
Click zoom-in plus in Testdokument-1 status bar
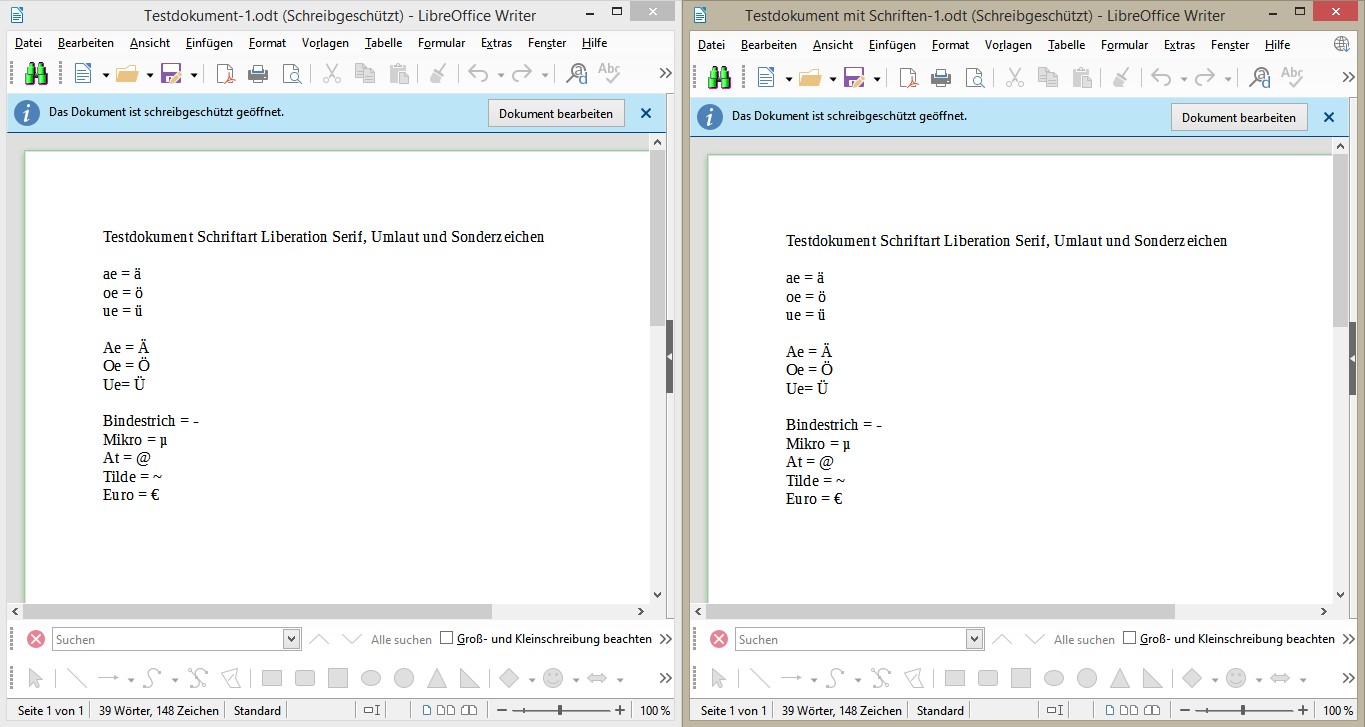pyautogui.click(x=621, y=710)
